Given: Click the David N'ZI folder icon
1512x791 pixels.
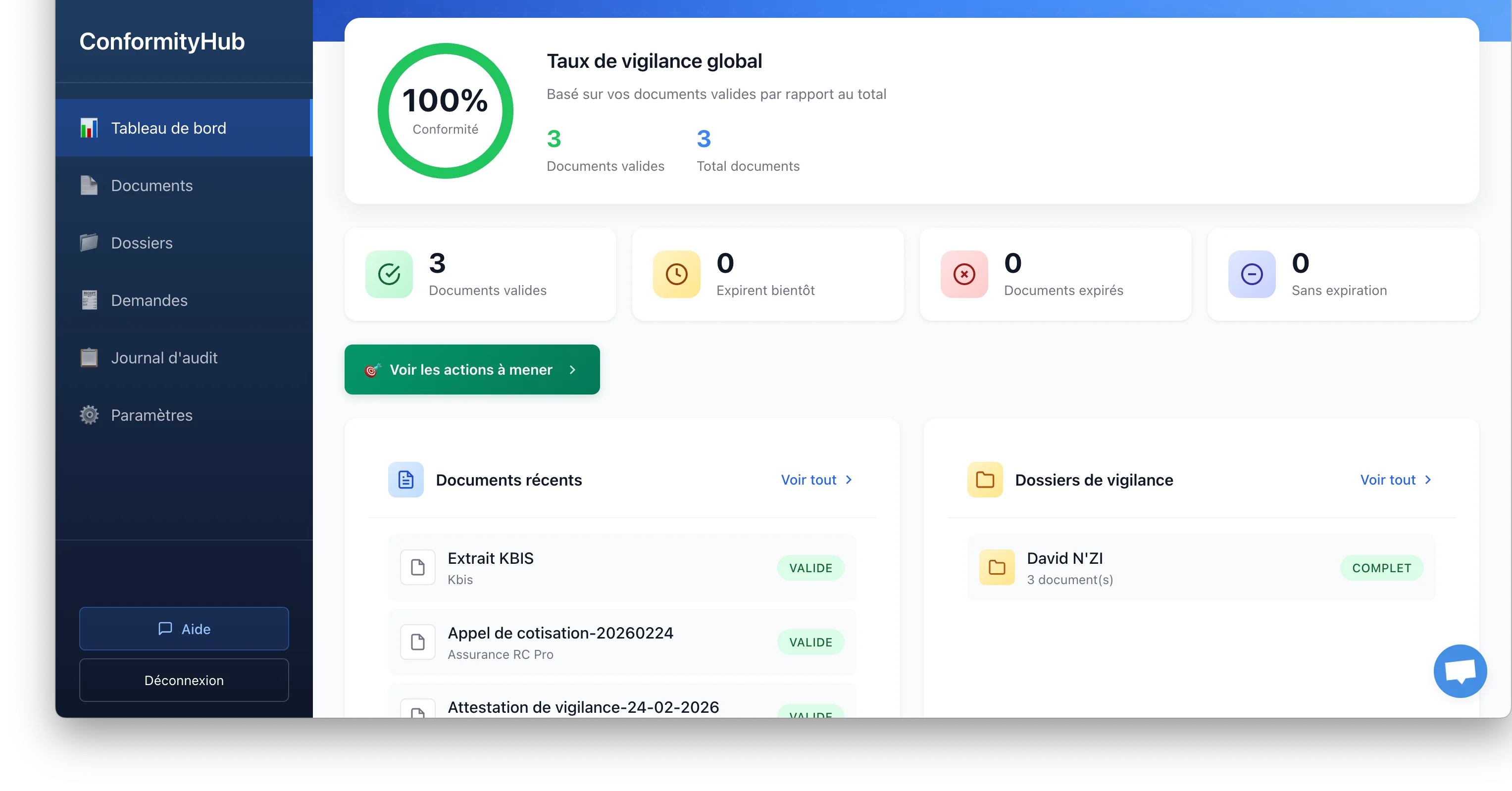Looking at the screenshot, I should (x=996, y=567).
